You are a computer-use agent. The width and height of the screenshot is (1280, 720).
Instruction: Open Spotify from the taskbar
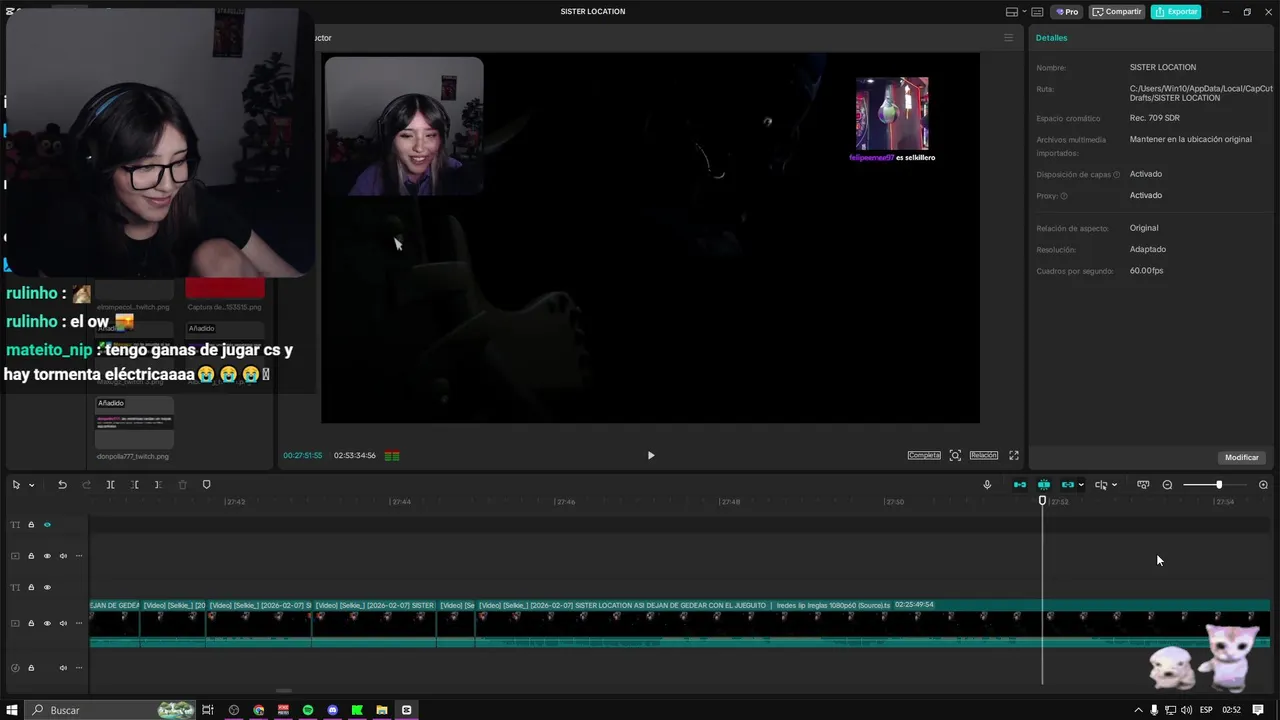click(x=308, y=710)
